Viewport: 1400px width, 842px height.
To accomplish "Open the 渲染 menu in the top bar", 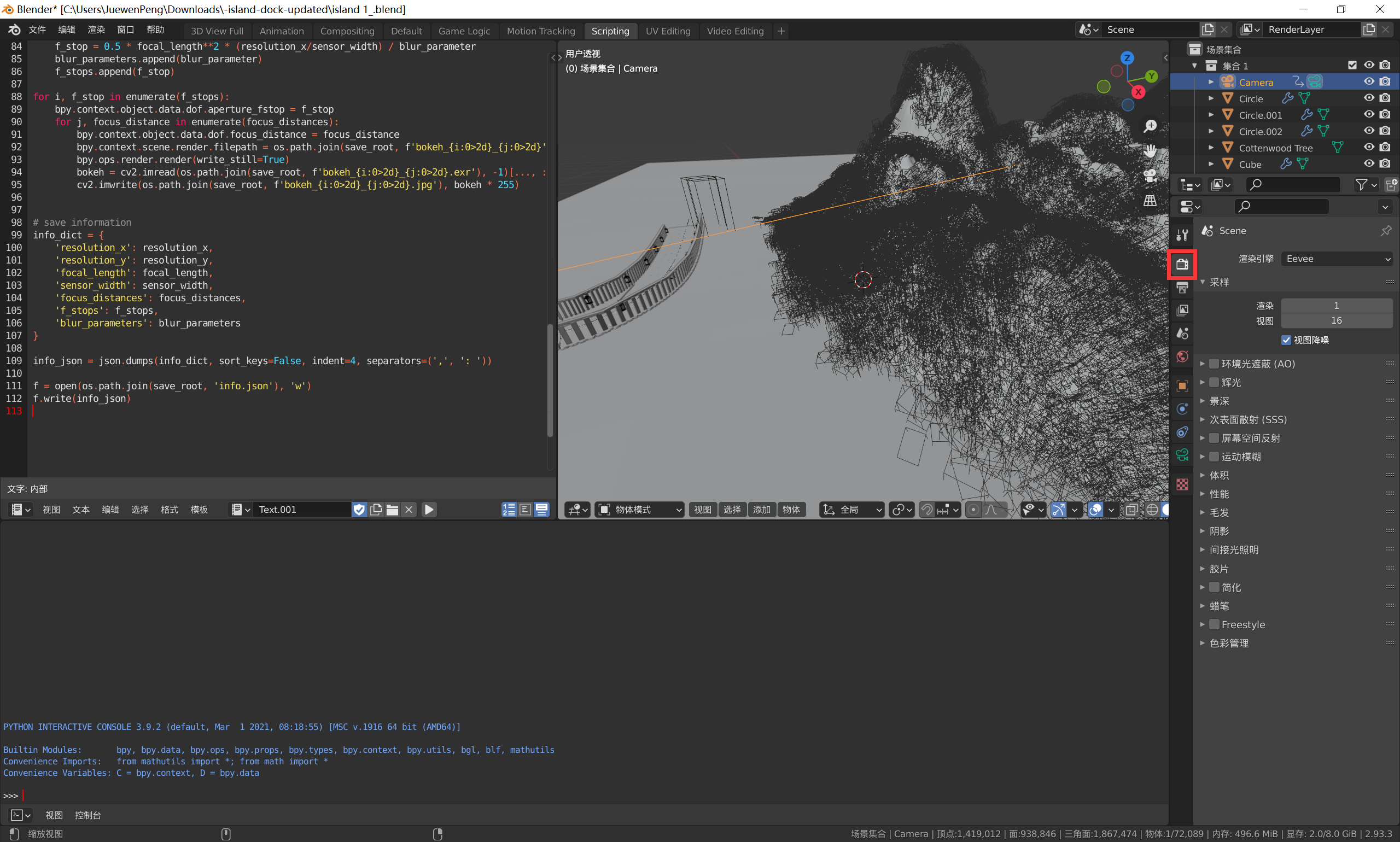I will pyautogui.click(x=95, y=30).
